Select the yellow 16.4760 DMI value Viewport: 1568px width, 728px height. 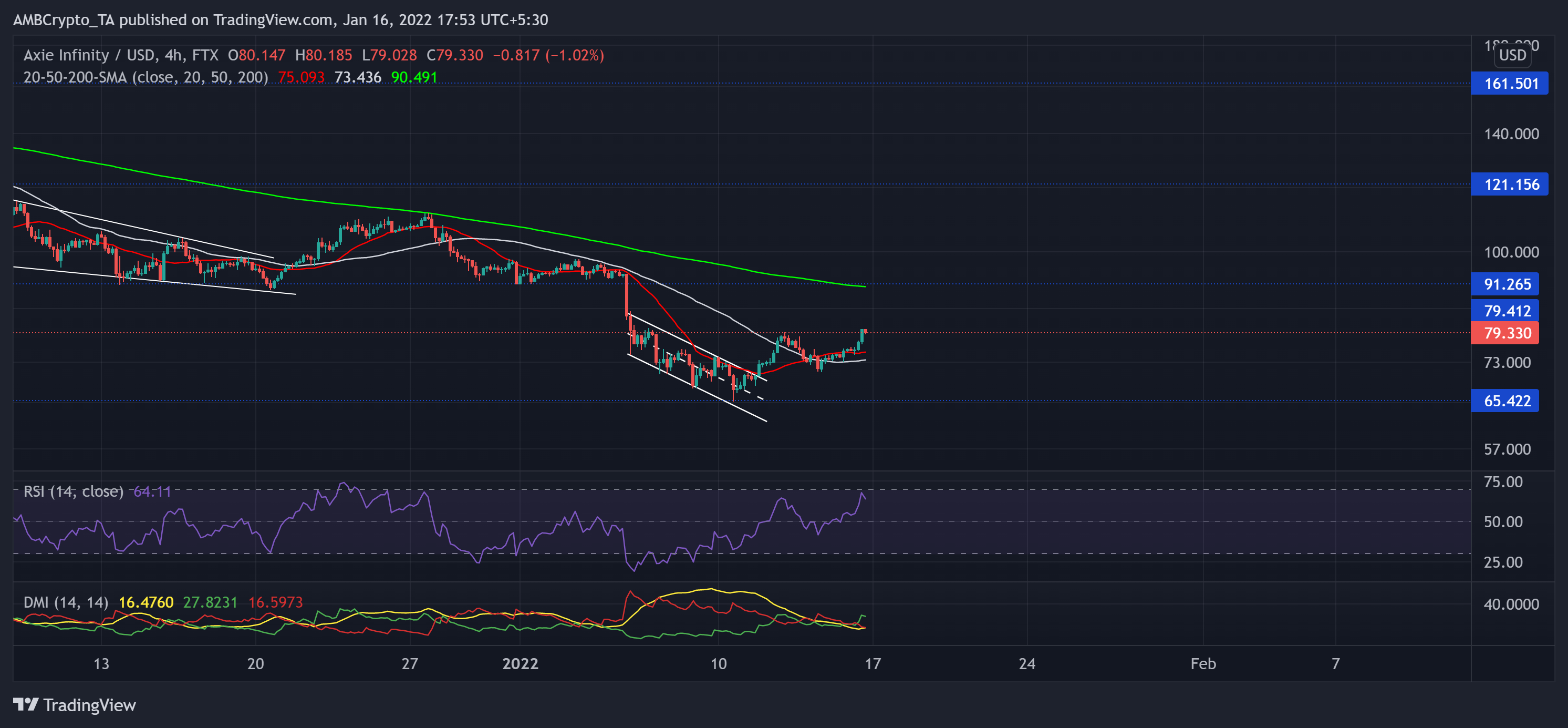point(146,602)
